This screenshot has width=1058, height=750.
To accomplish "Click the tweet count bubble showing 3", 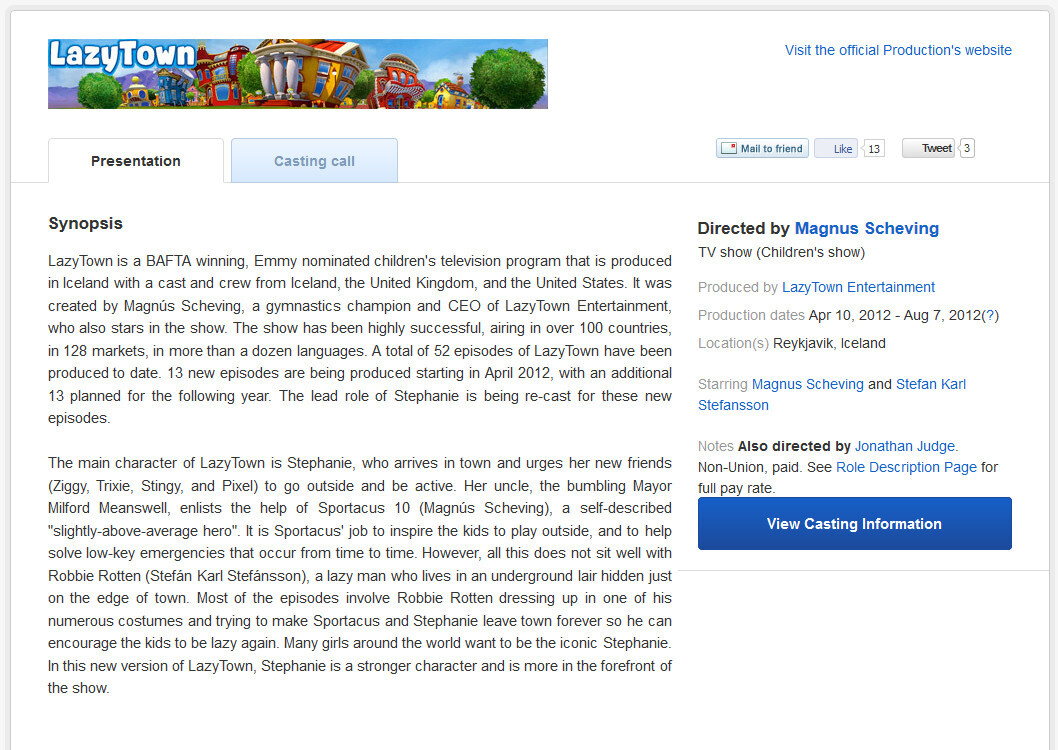I will click(x=967, y=149).
